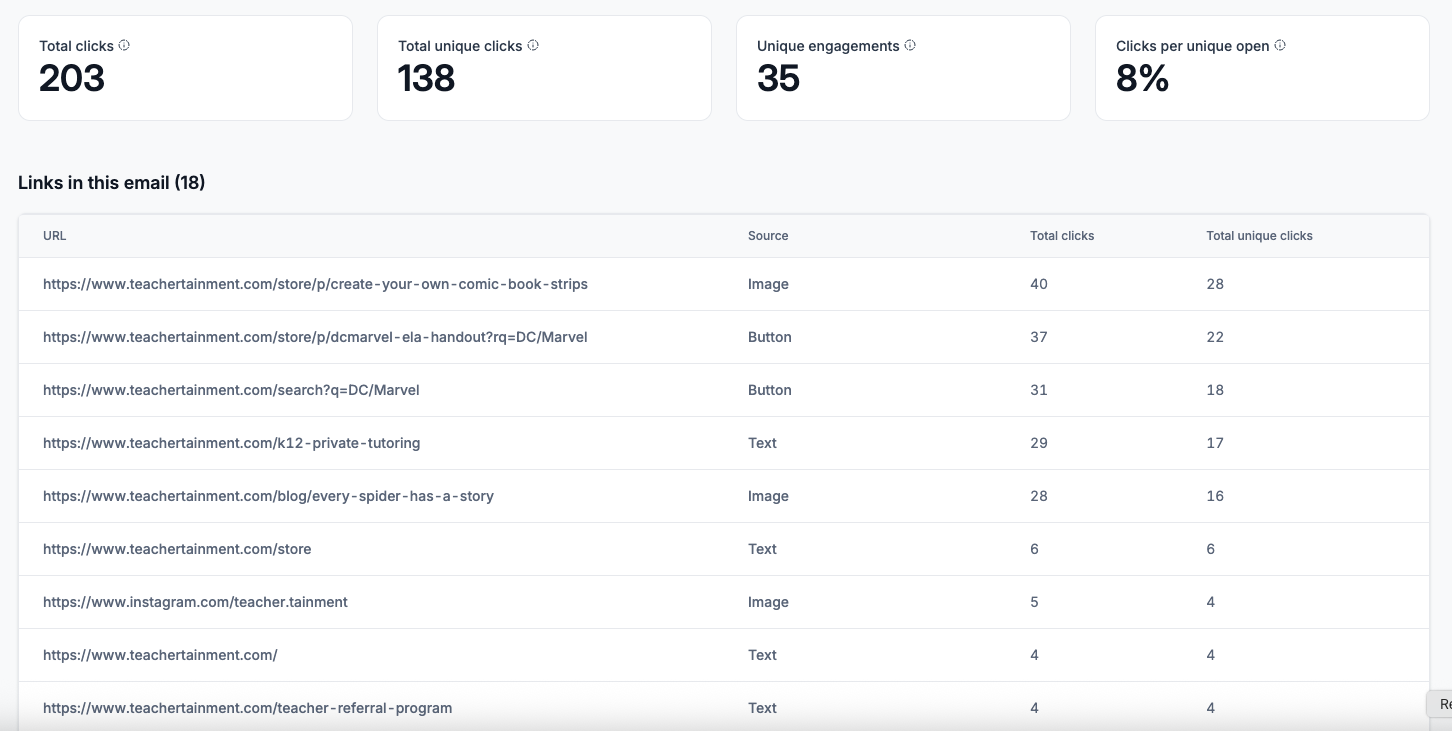Click the Total unique clicks column header

click(x=1259, y=236)
